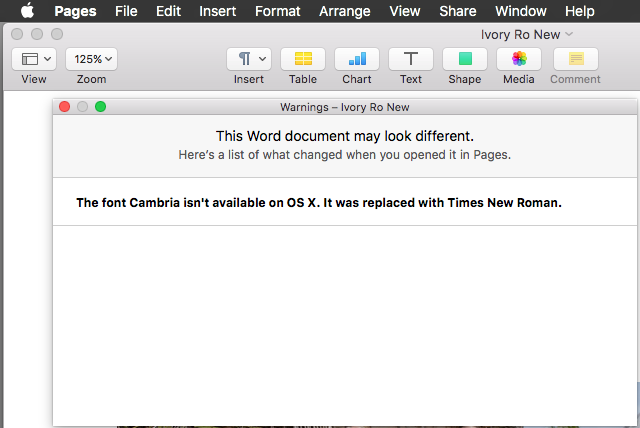Click the Insert paragraph mark icon
Screen dimensions: 640x428
[x=244, y=59]
